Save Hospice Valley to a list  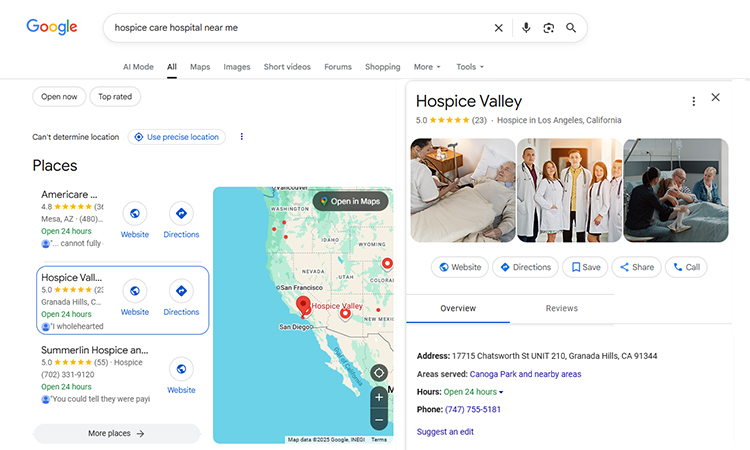pyautogui.click(x=585, y=267)
